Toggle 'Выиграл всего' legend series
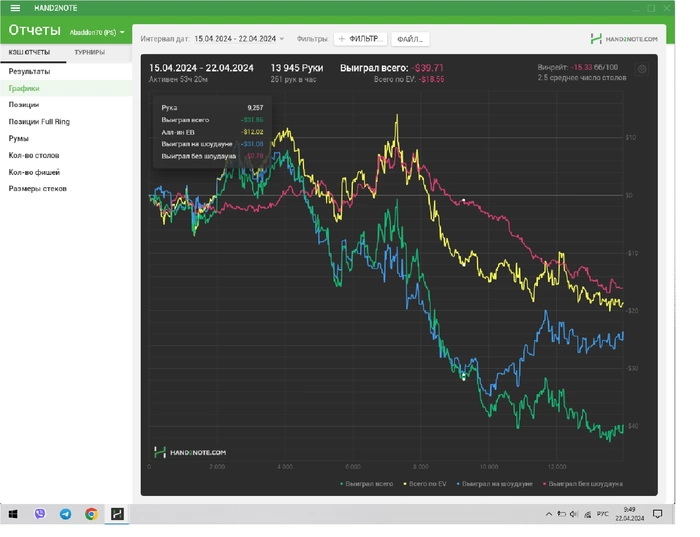The height and width of the screenshot is (537, 700). 367,483
